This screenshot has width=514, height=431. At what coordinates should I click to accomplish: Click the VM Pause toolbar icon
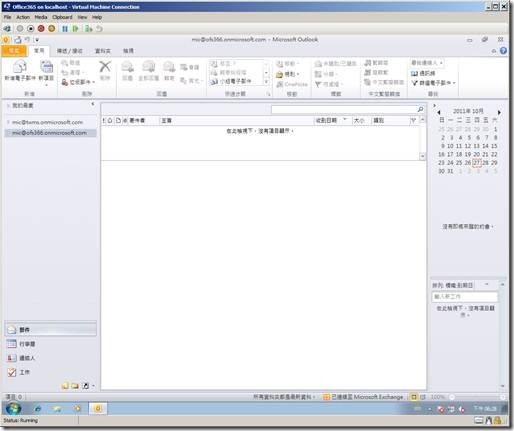pyautogui.click(x=65, y=29)
